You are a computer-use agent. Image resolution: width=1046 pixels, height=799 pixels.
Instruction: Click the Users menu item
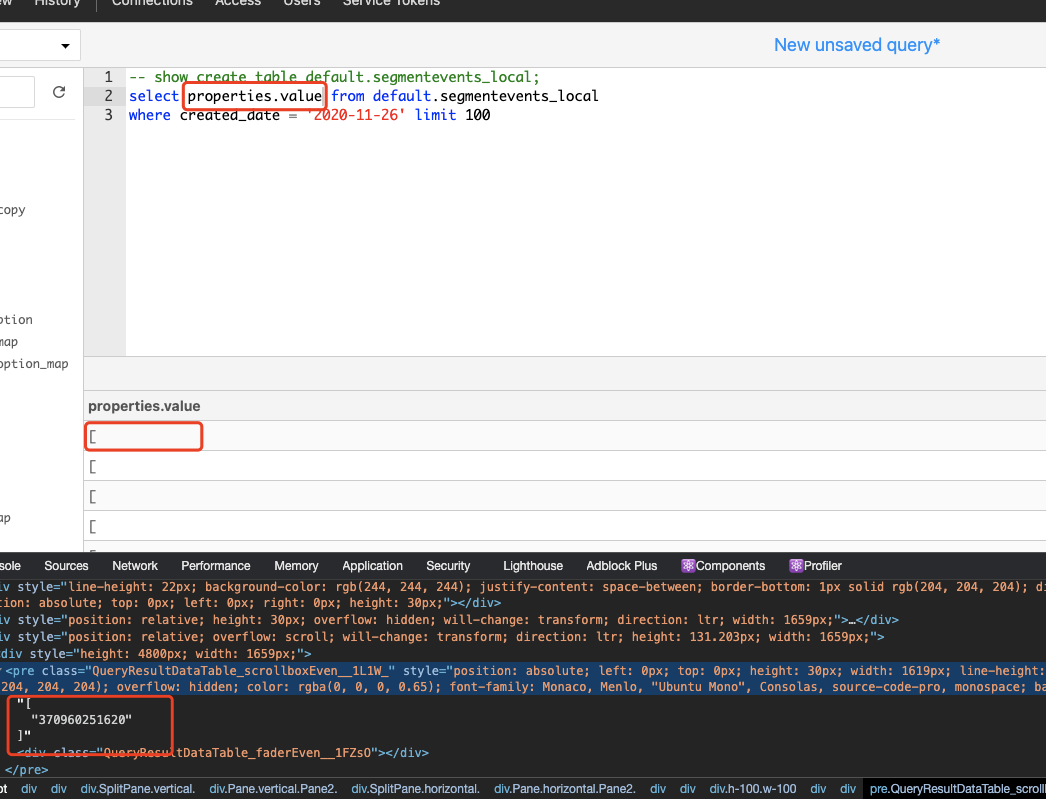pyautogui.click(x=301, y=3)
